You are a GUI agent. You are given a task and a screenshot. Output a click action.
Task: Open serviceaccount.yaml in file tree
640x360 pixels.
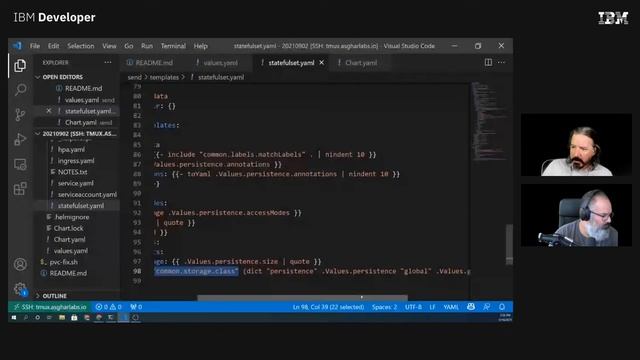(87, 194)
